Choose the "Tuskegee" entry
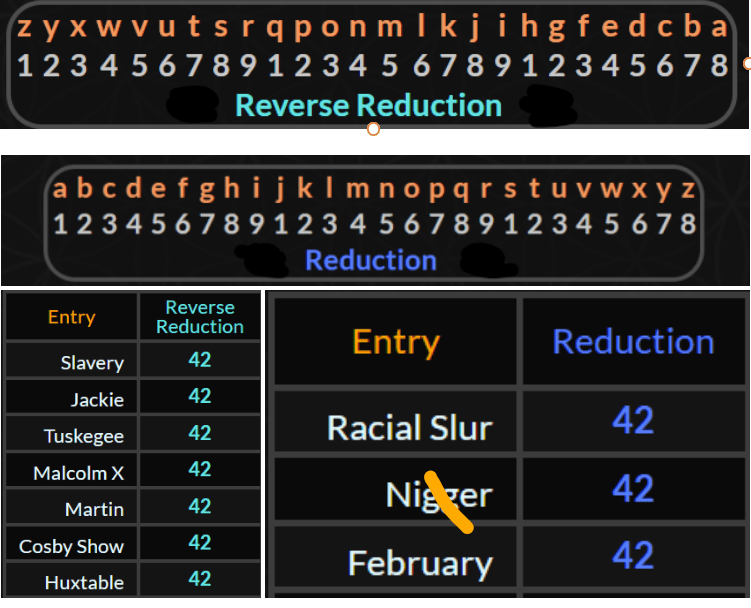Image resolution: width=751 pixels, height=608 pixels. tap(84, 436)
